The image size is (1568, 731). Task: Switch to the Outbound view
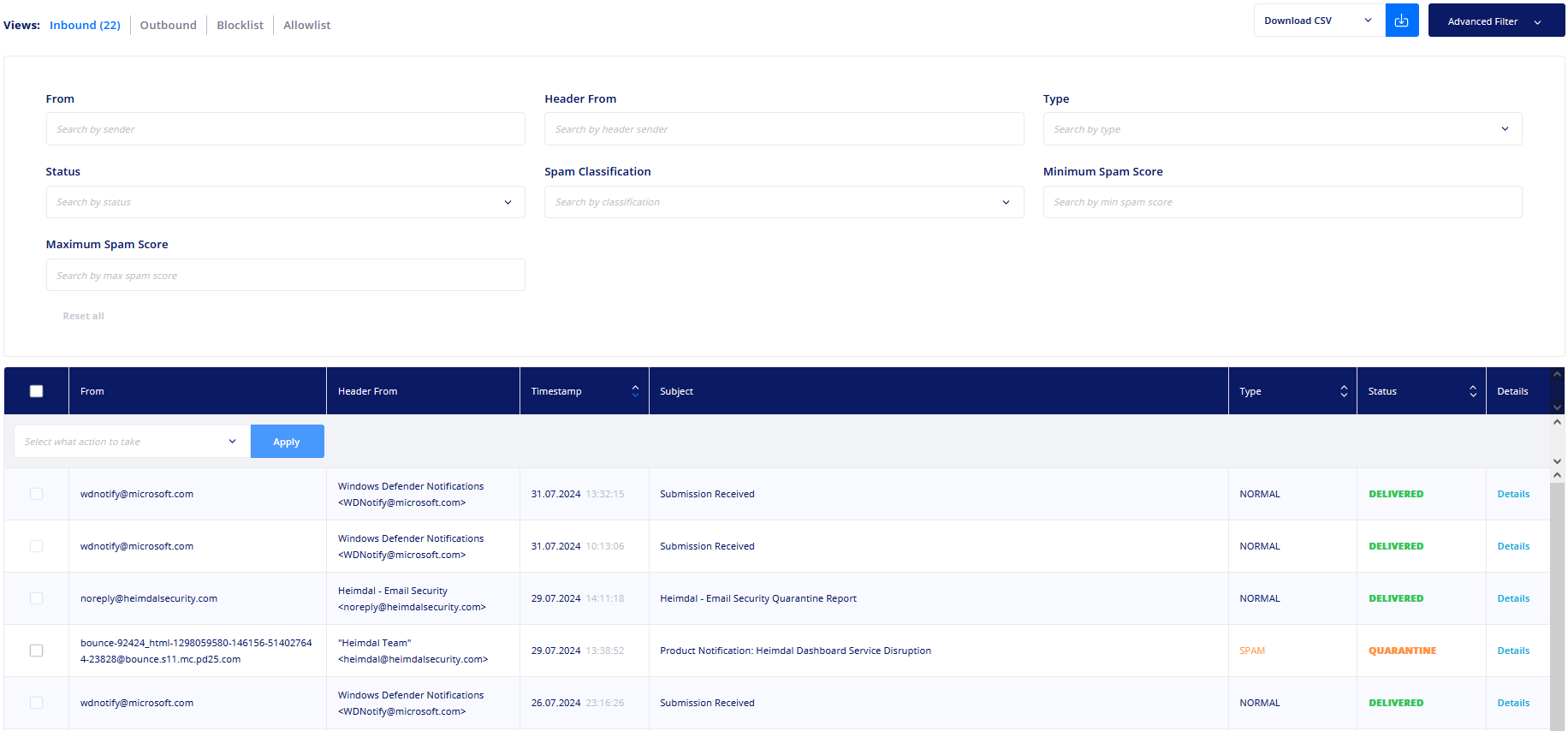click(169, 25)
